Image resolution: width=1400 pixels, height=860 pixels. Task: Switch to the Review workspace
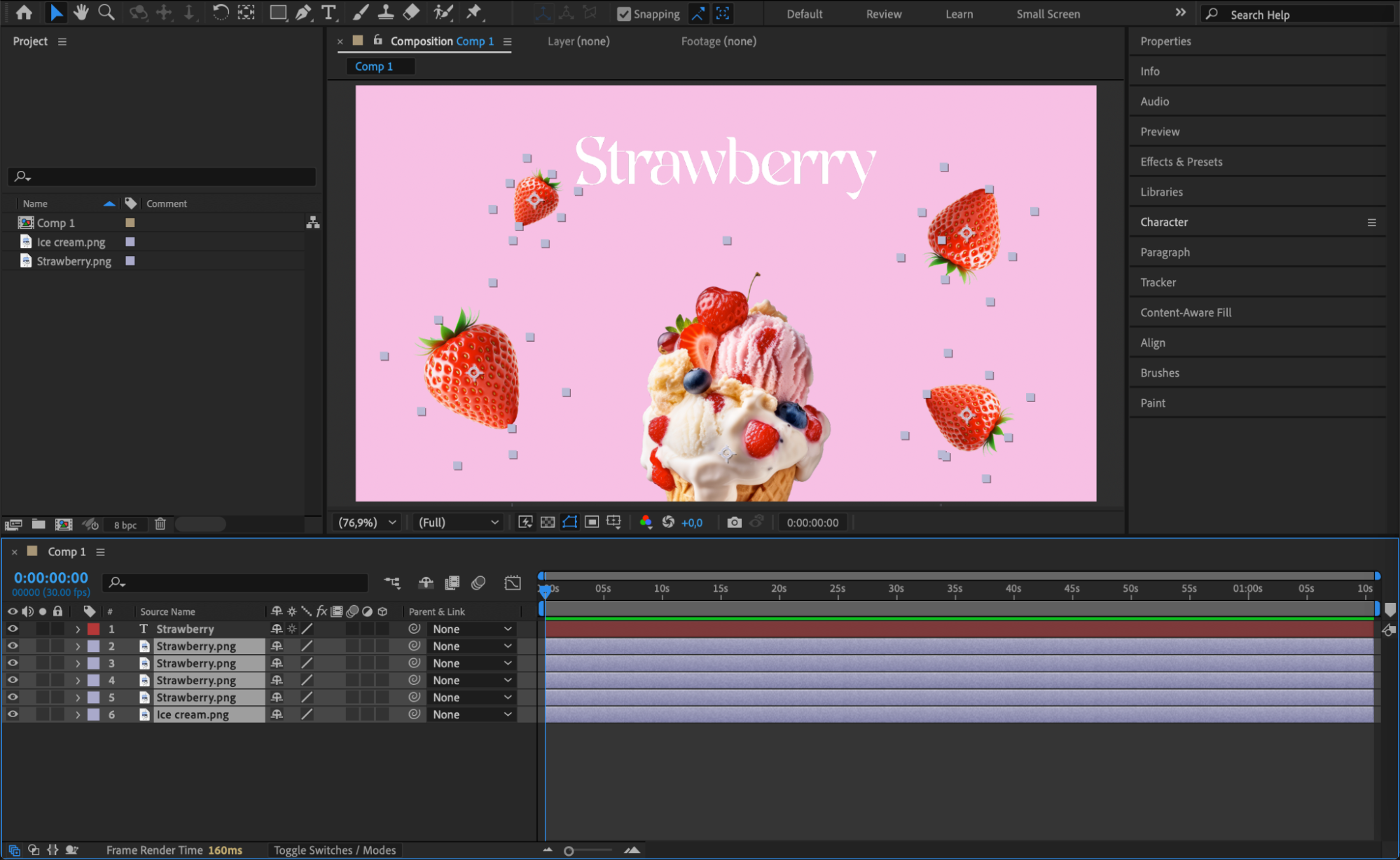click(x=883, y=14)
